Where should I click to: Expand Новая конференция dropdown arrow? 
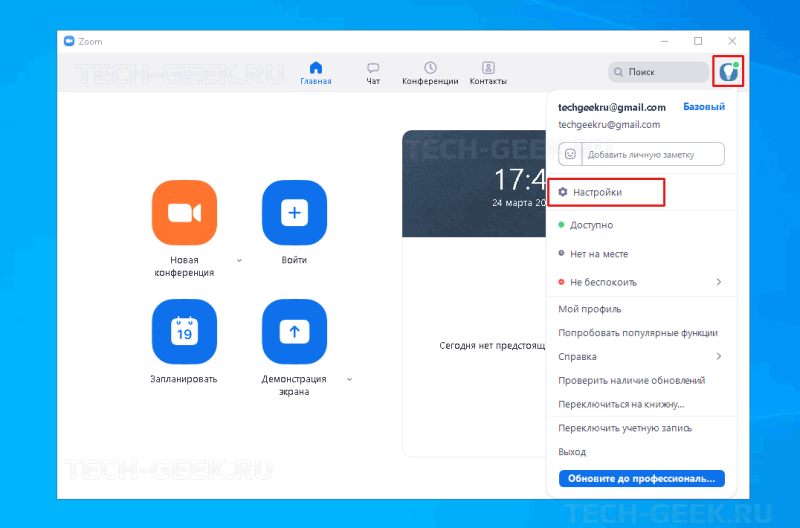239,260
